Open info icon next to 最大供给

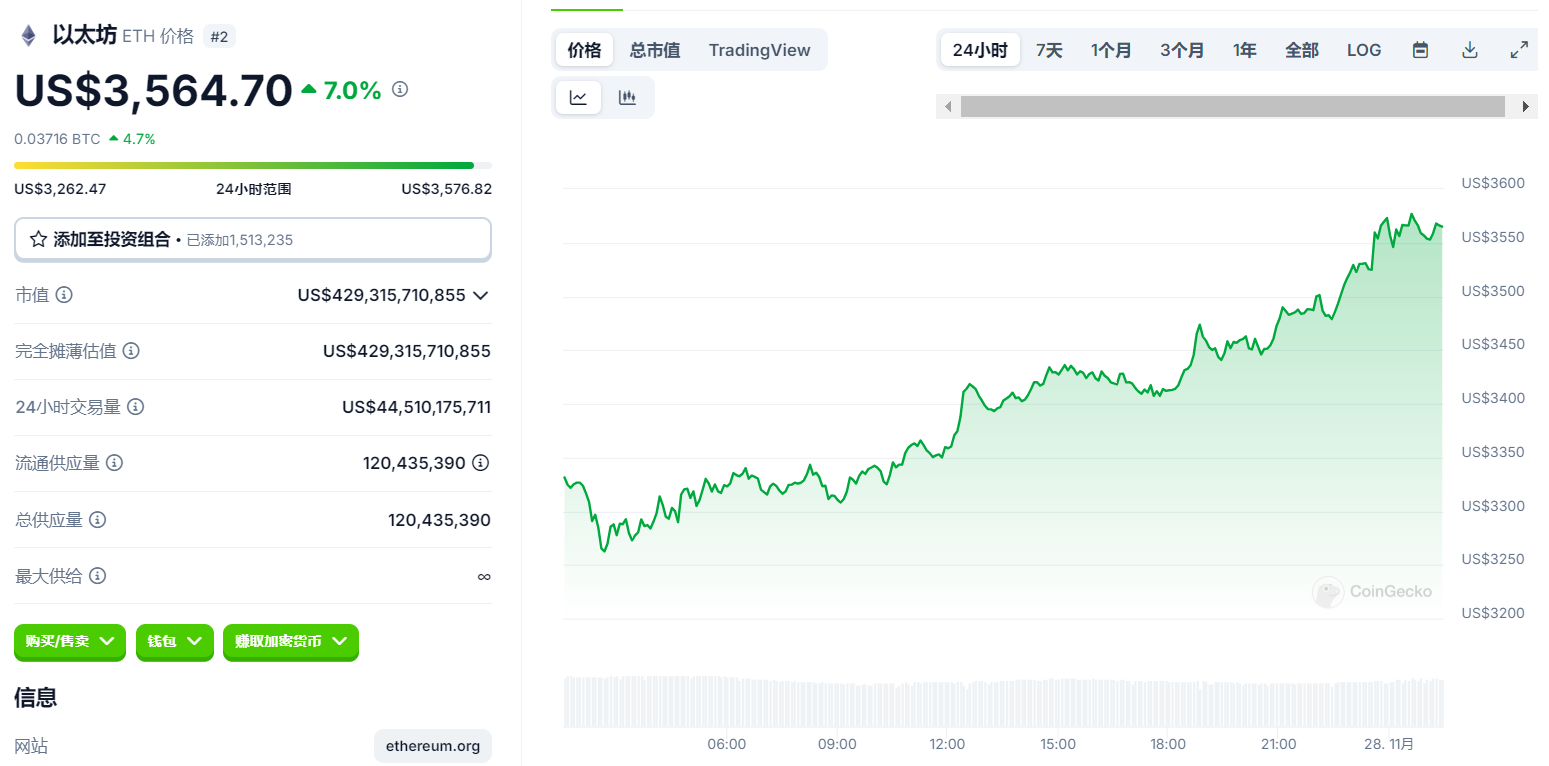point(98,576)
